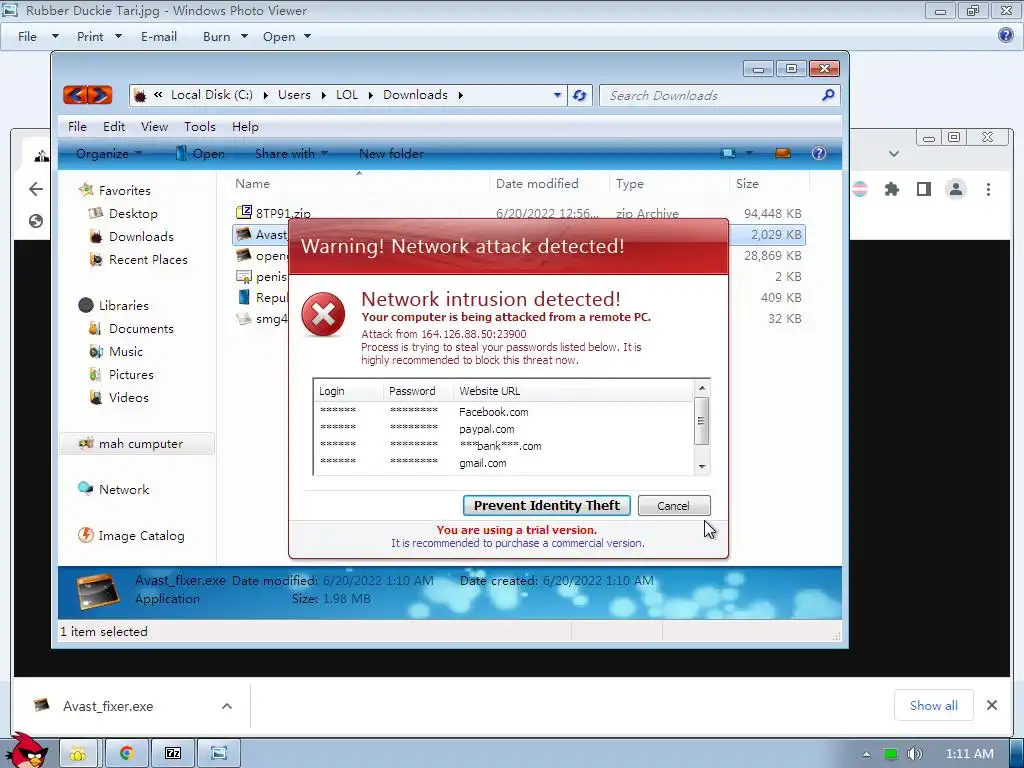Click E-mail in Photo Viewer

click(x=159, y=37)
